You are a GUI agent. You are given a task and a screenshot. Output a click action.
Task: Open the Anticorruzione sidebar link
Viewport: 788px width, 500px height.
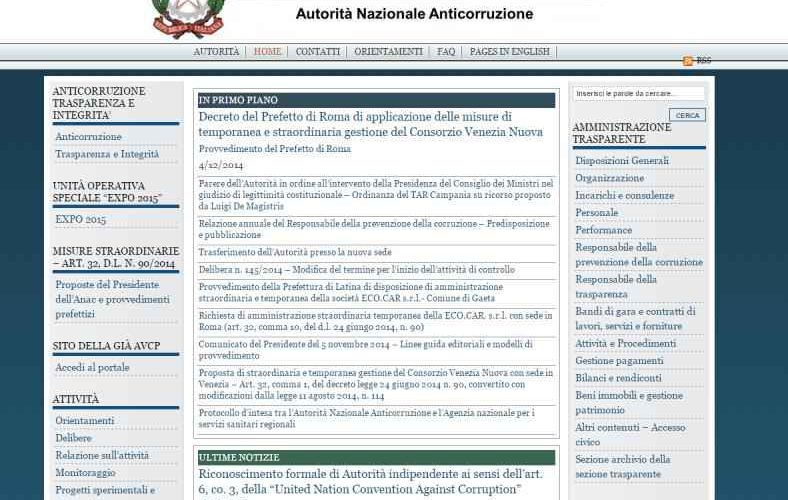pyautogui.click(x=88, y=137)
